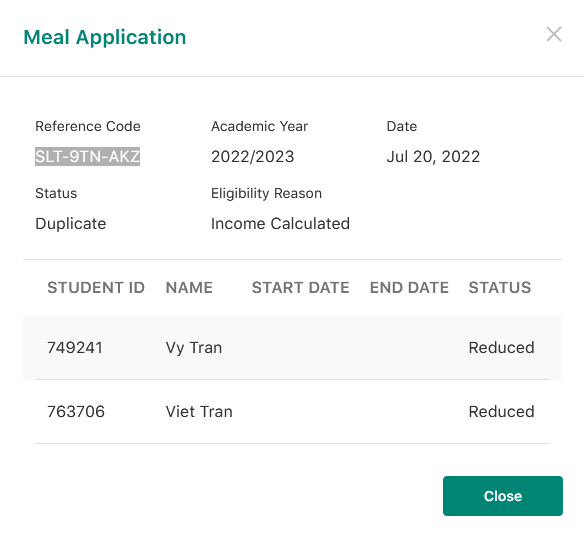The image size is (584, 539).
Task: Click the END DATE column header
Action: [x=409, y=288]
